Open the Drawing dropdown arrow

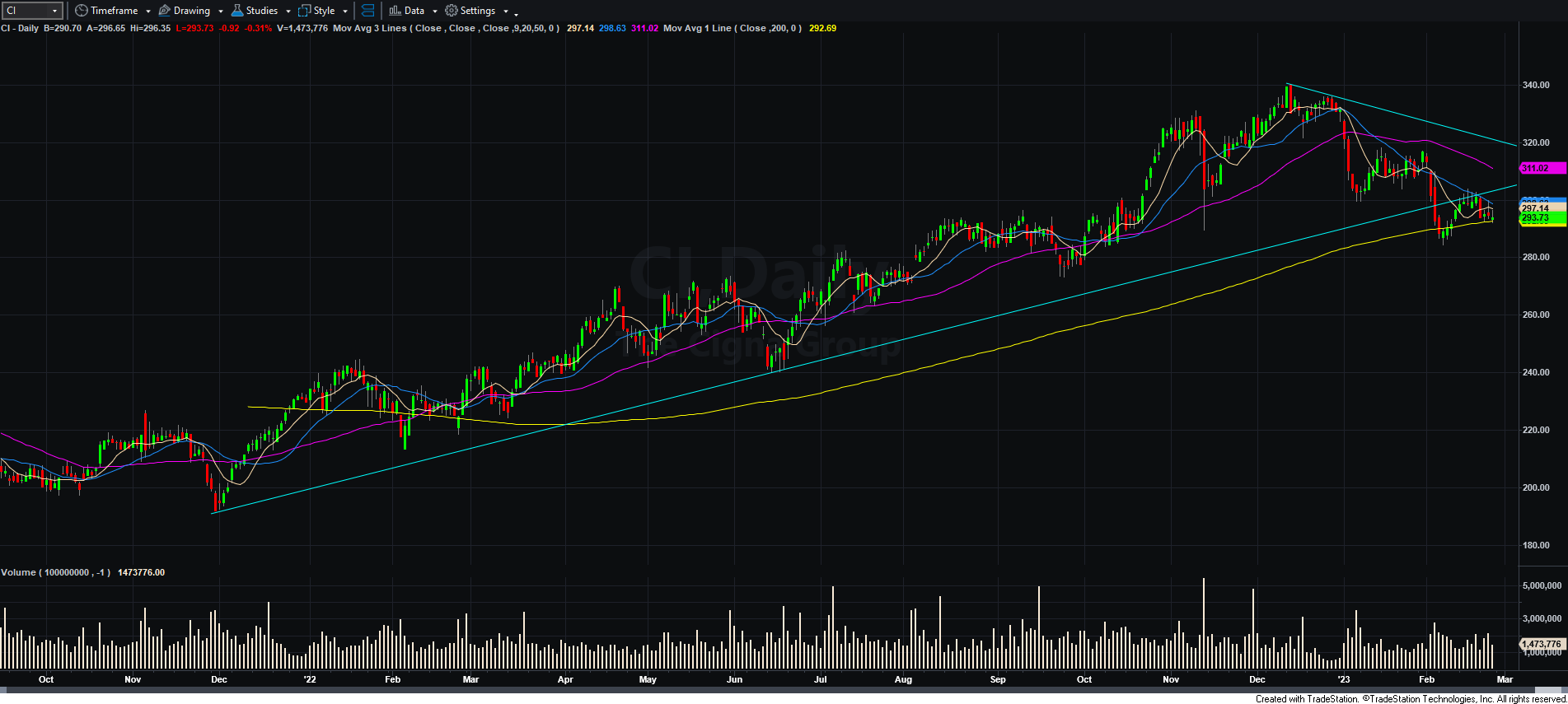(221, 12)
